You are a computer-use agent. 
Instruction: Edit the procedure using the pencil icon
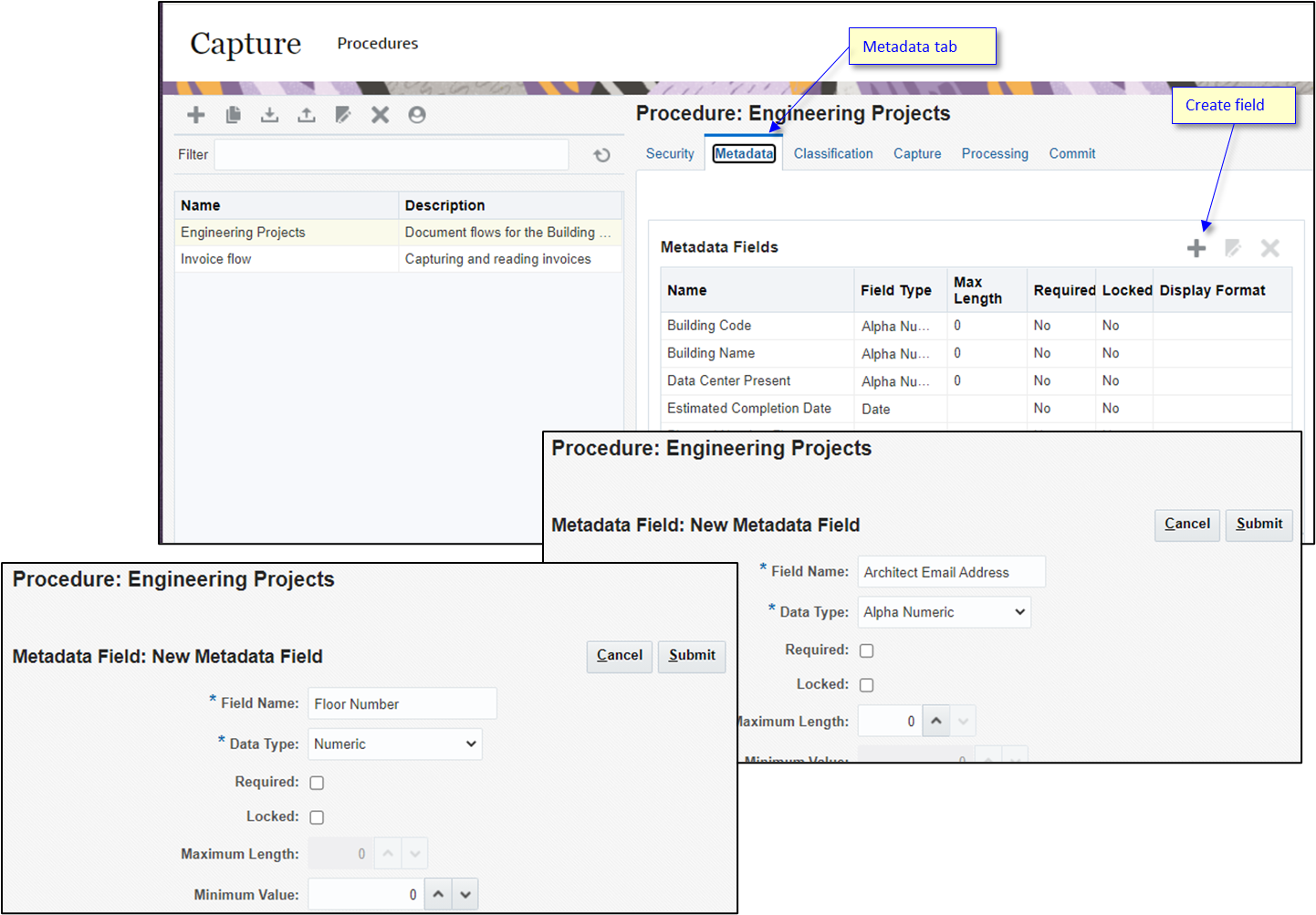point(343,114)
